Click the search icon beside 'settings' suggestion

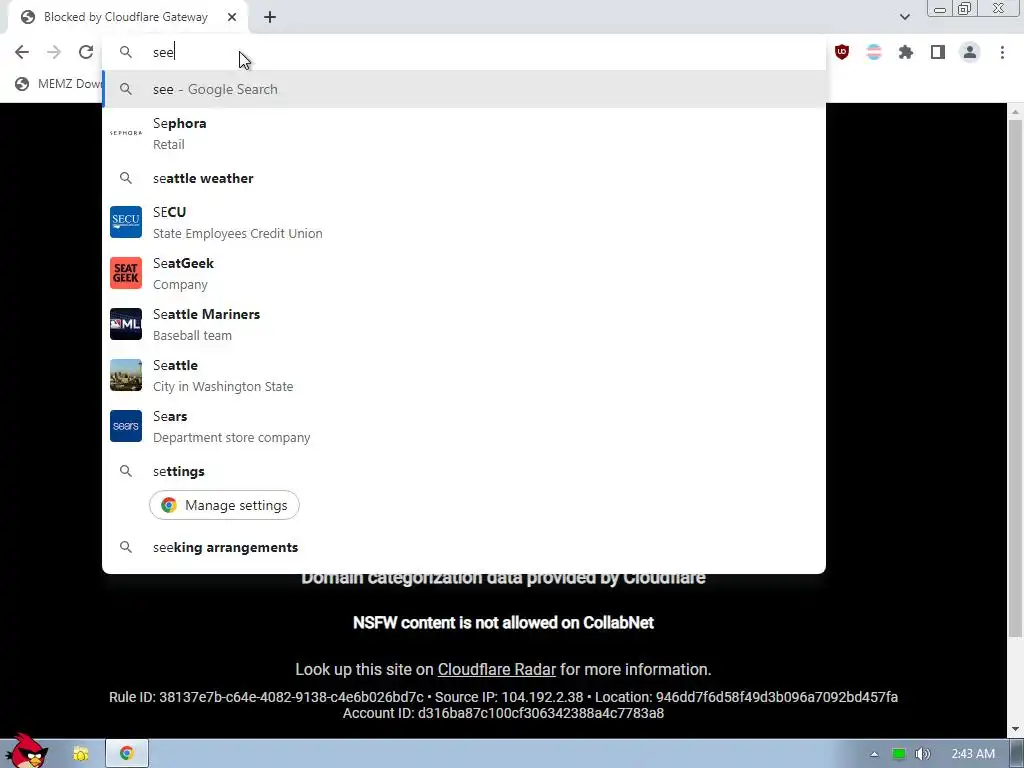click(x=126, y=471)
